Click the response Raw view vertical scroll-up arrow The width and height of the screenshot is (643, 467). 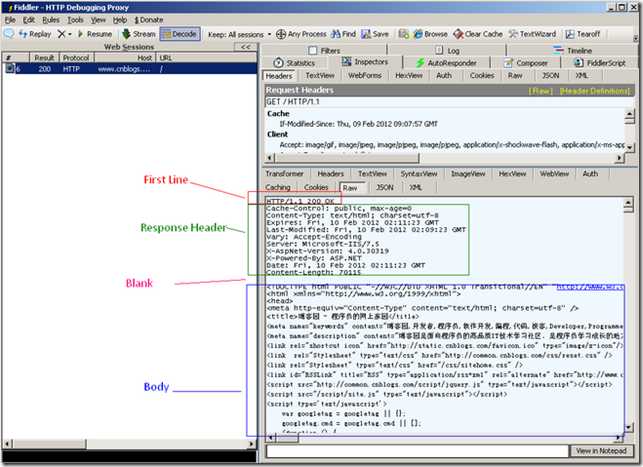click(628, 203)
